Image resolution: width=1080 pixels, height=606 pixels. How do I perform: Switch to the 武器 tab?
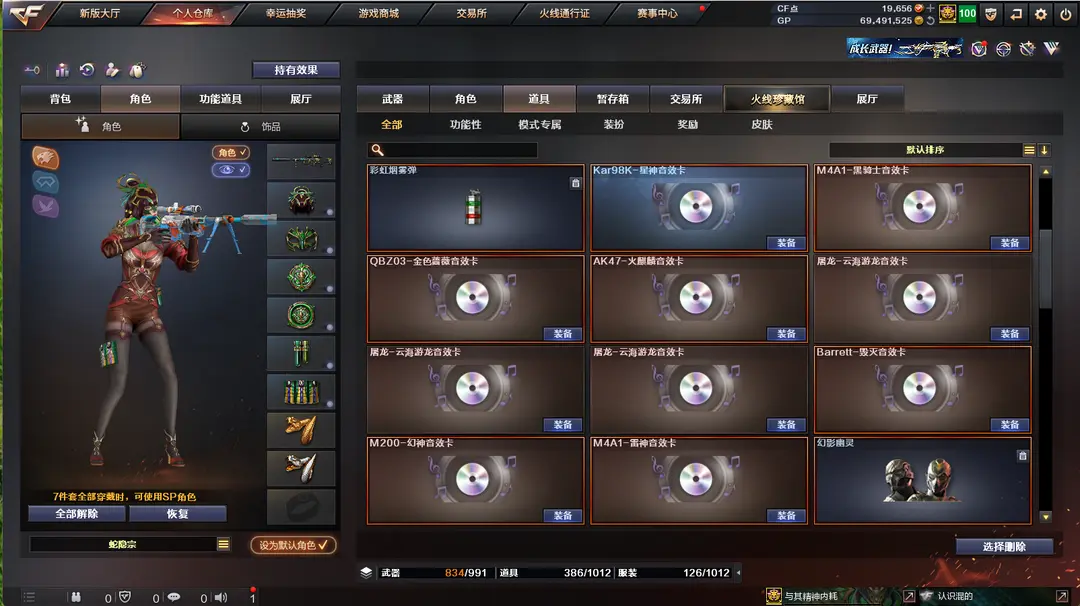[393, 99]
